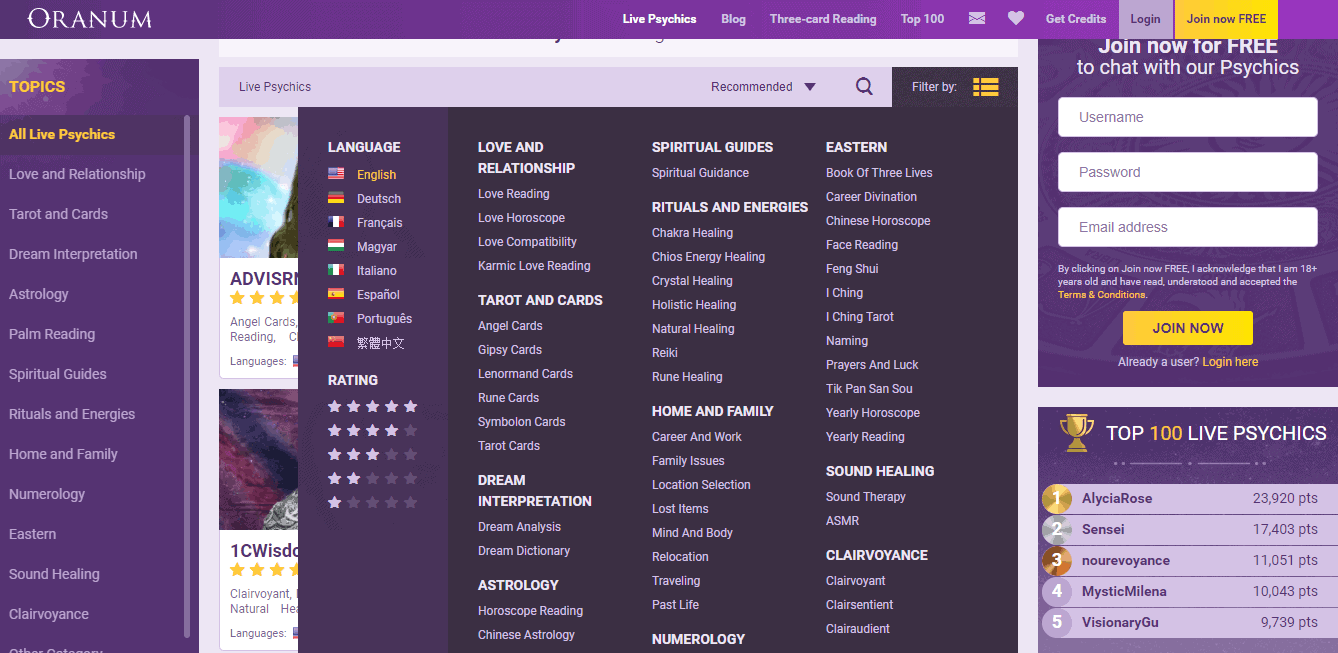This screenshot has height=653, width=1338.
Task: Click the search magnifier icon
Action: [x=864, y=87]
